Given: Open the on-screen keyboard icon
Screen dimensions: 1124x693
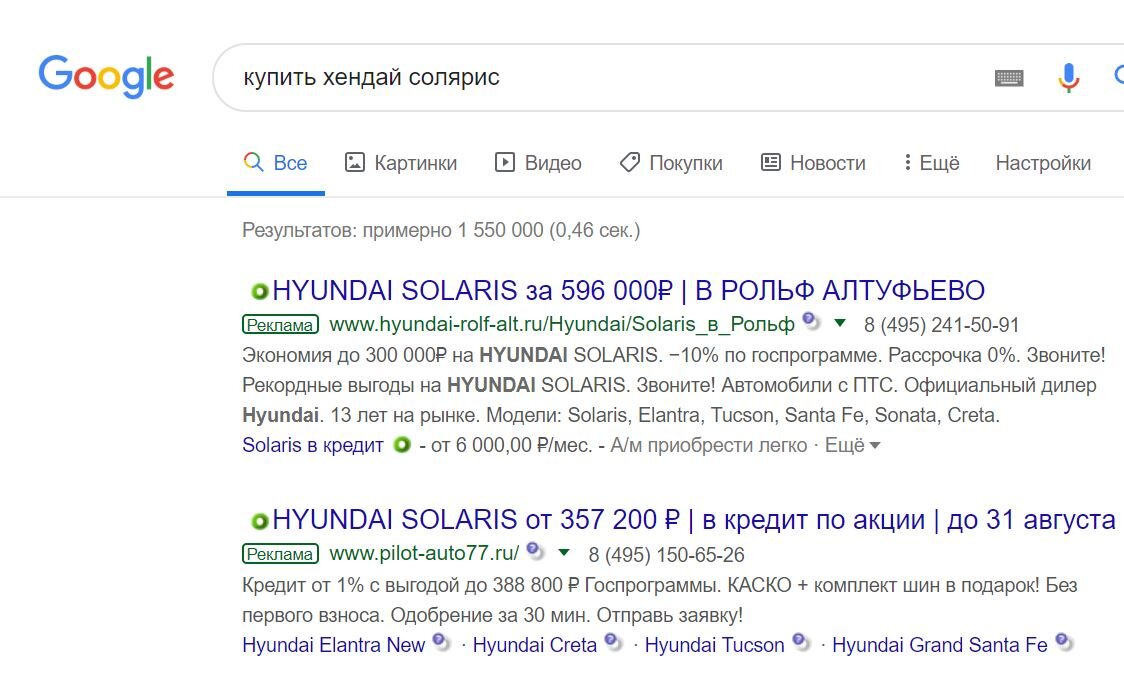Looking at the screenshot, I should pyautogui.click(x=1009, y=78).
